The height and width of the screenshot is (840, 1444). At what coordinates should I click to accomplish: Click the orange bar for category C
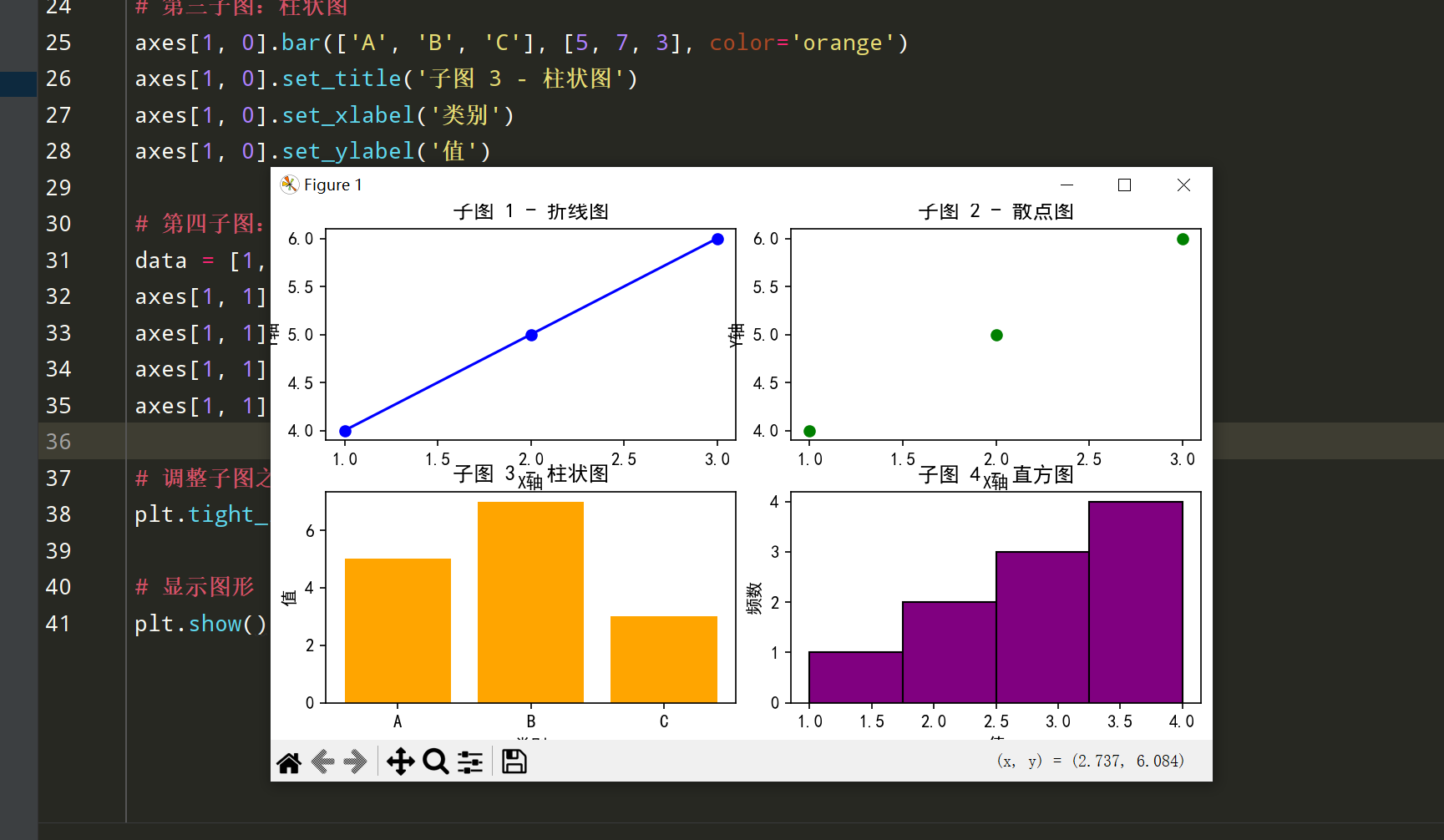(664, 660)
